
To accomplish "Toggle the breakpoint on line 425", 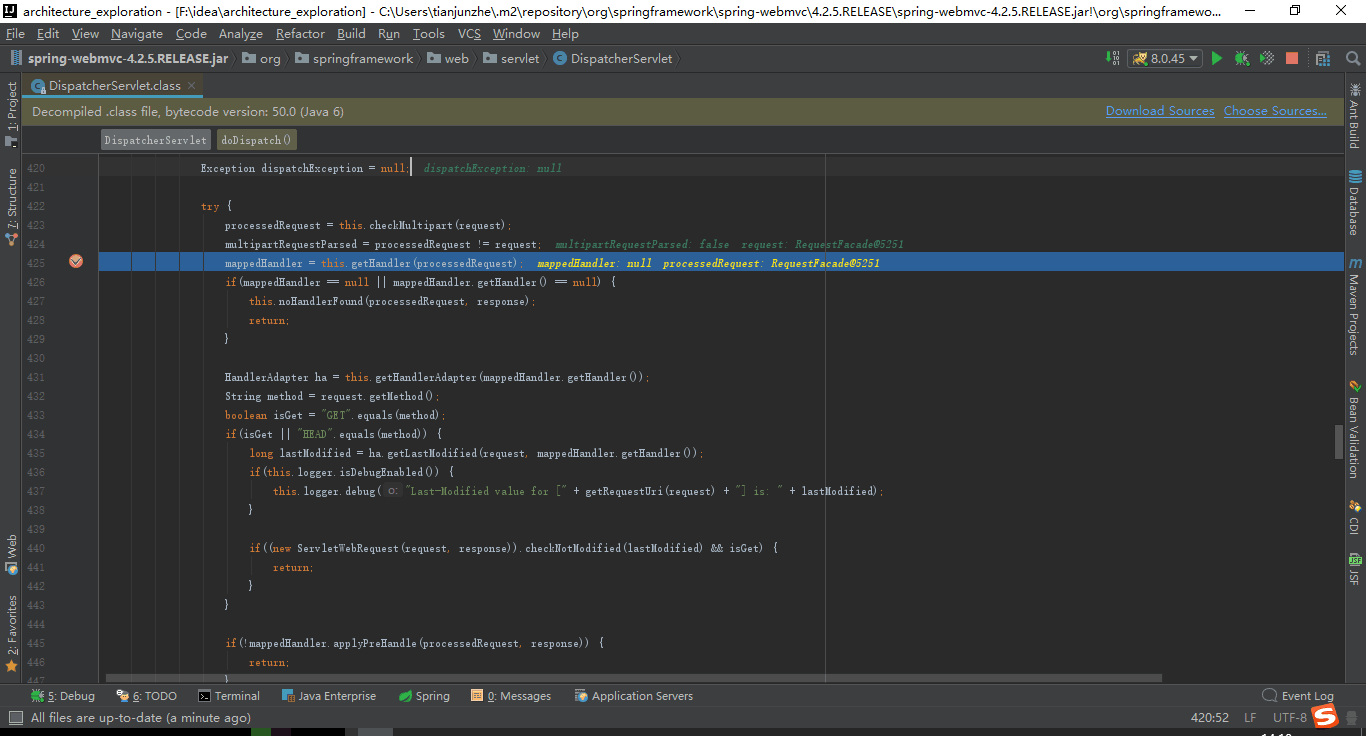I will point(76,262).
